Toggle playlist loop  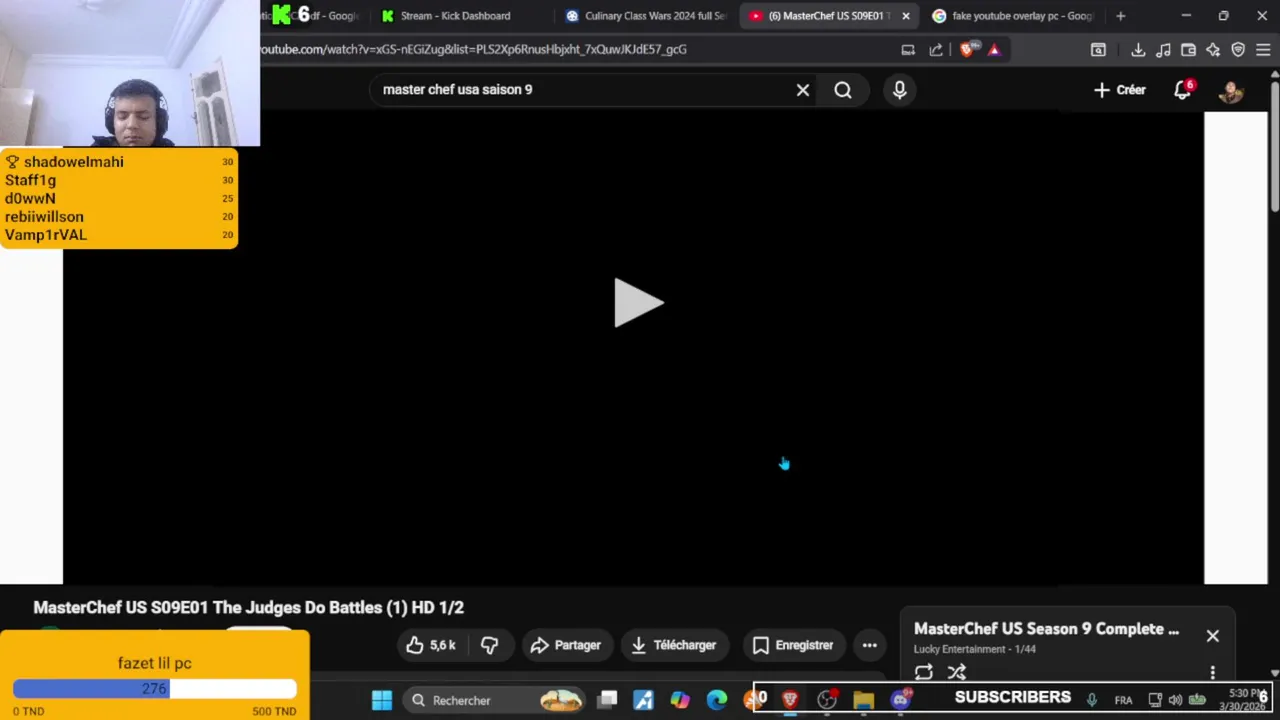pos(924,672)
